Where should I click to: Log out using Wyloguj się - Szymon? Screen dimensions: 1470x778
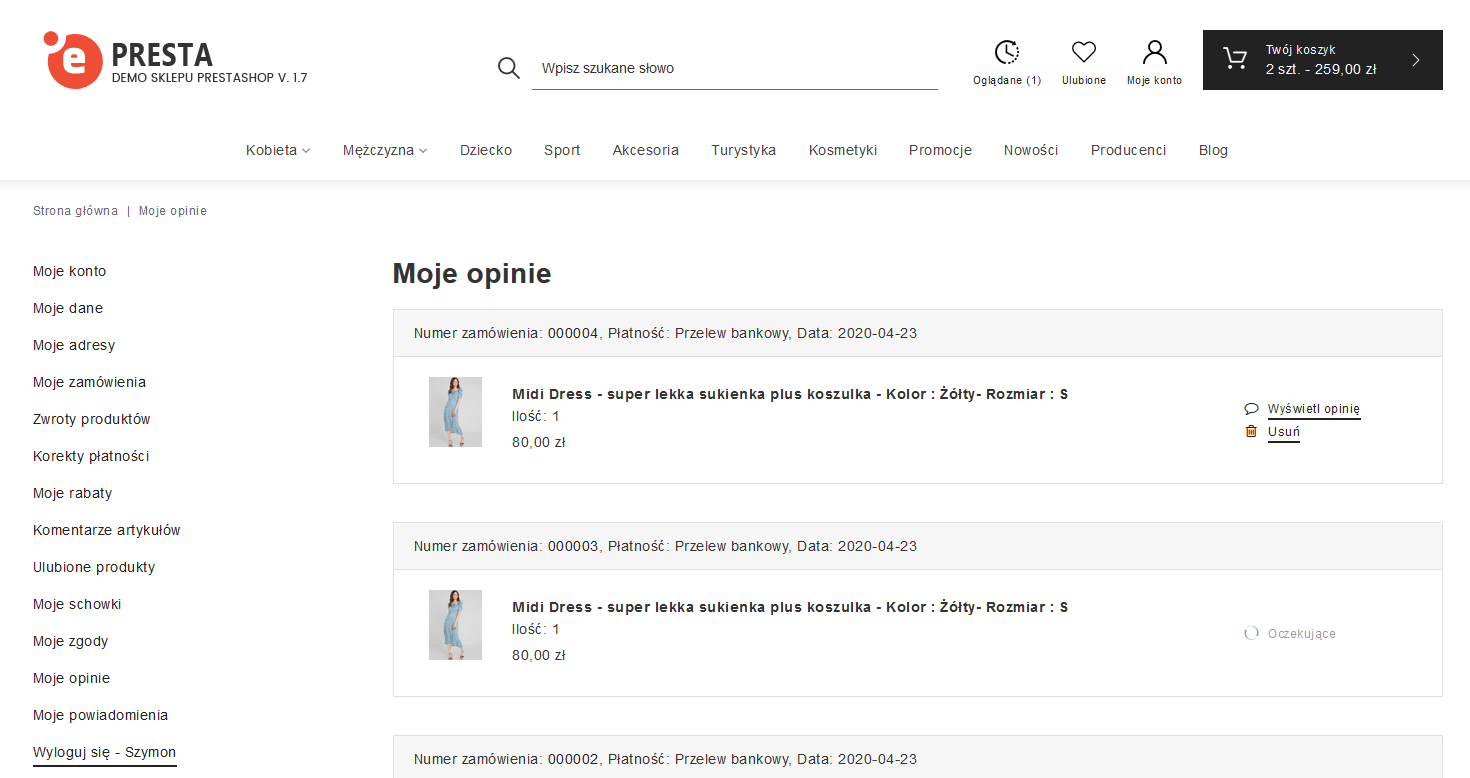[x=105, y=752]
